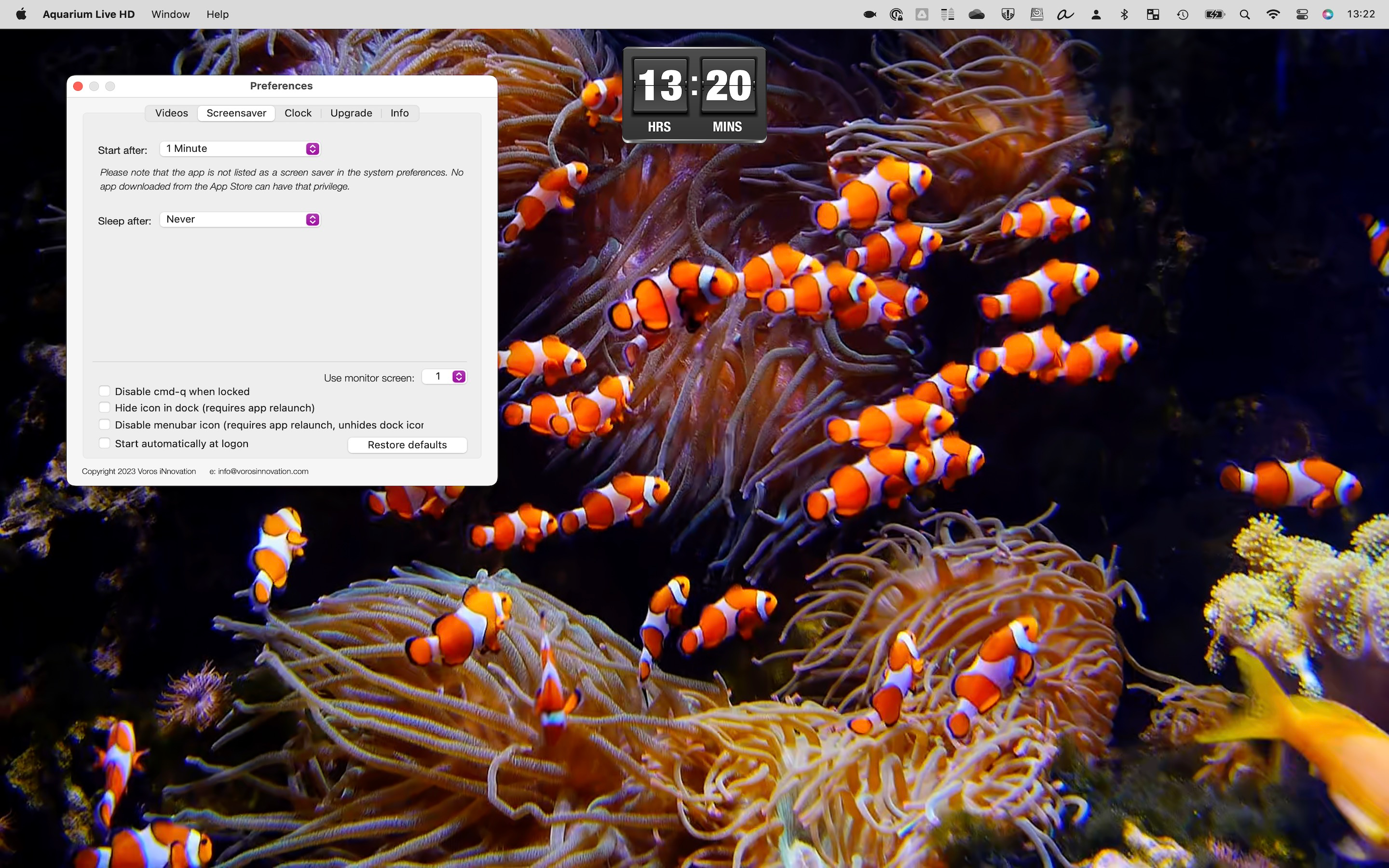
Task: Switch to the Clock tab
Action: (298, 113)
